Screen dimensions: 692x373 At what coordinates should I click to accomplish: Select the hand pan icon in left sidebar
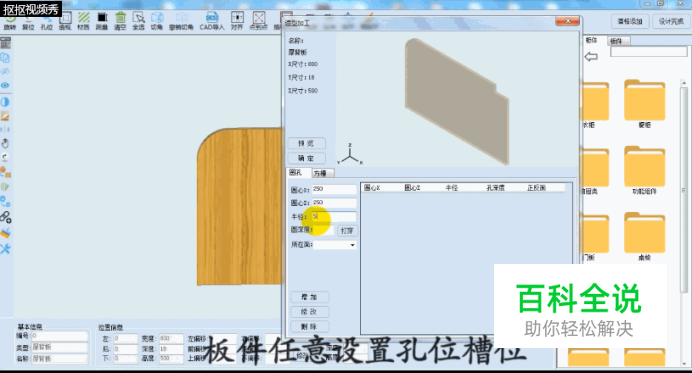[5, 143]
